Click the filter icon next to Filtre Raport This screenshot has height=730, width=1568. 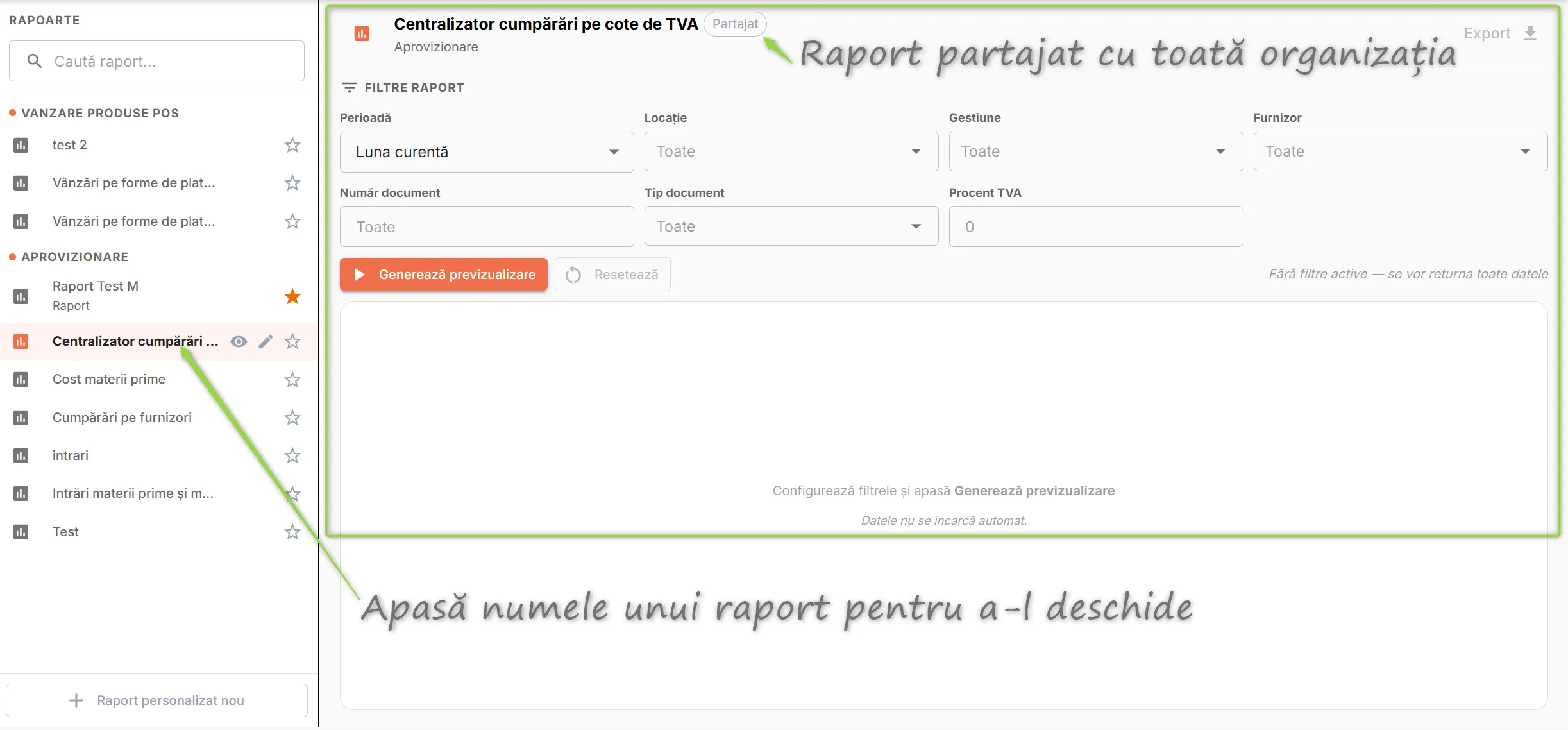point(350,87)
